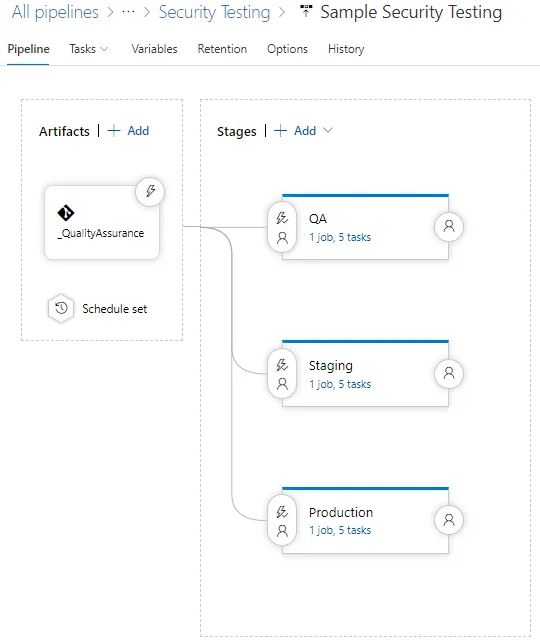Select the Staging stage card
This screenshot has width=540, height=643.
point(365,374)
